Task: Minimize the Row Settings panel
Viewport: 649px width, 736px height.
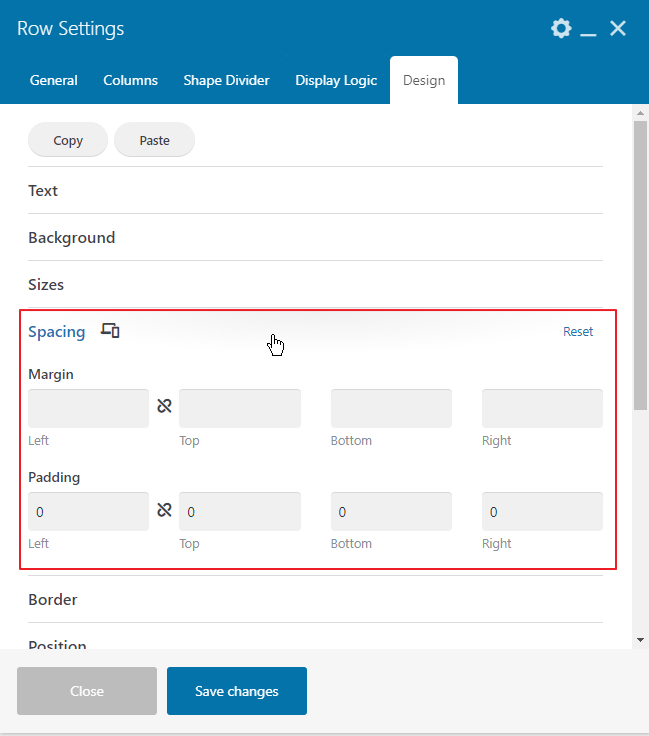Action: click(588, 34)
